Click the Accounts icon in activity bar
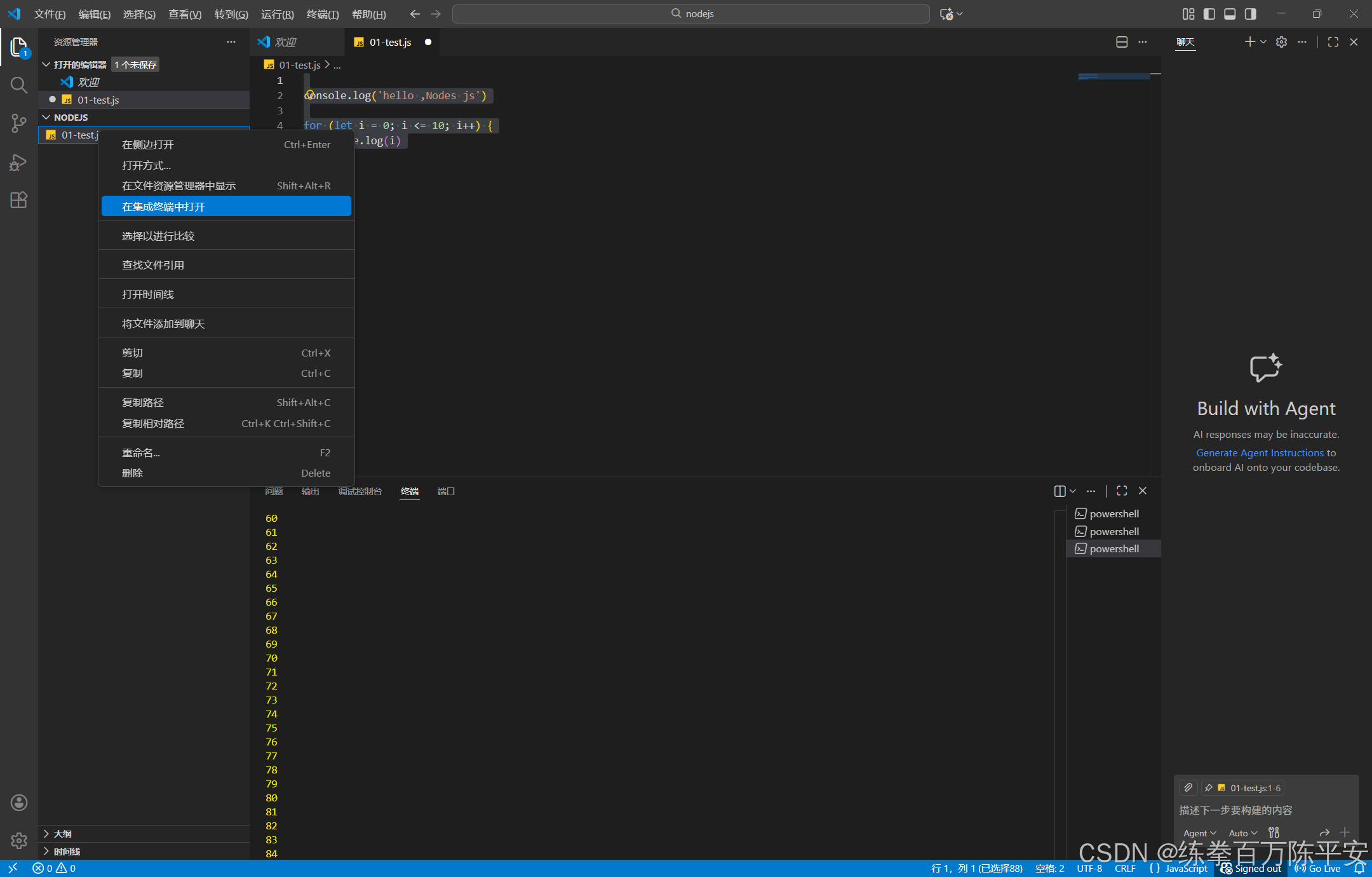Image resolution: width=1372 pixels, height=877 pixels. click(19, 803)
